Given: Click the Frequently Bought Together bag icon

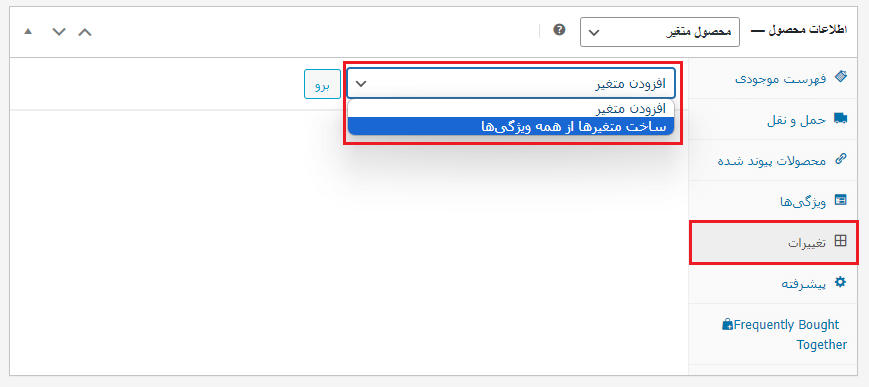Looking at the screenshot, I should (x=728, y=324).
